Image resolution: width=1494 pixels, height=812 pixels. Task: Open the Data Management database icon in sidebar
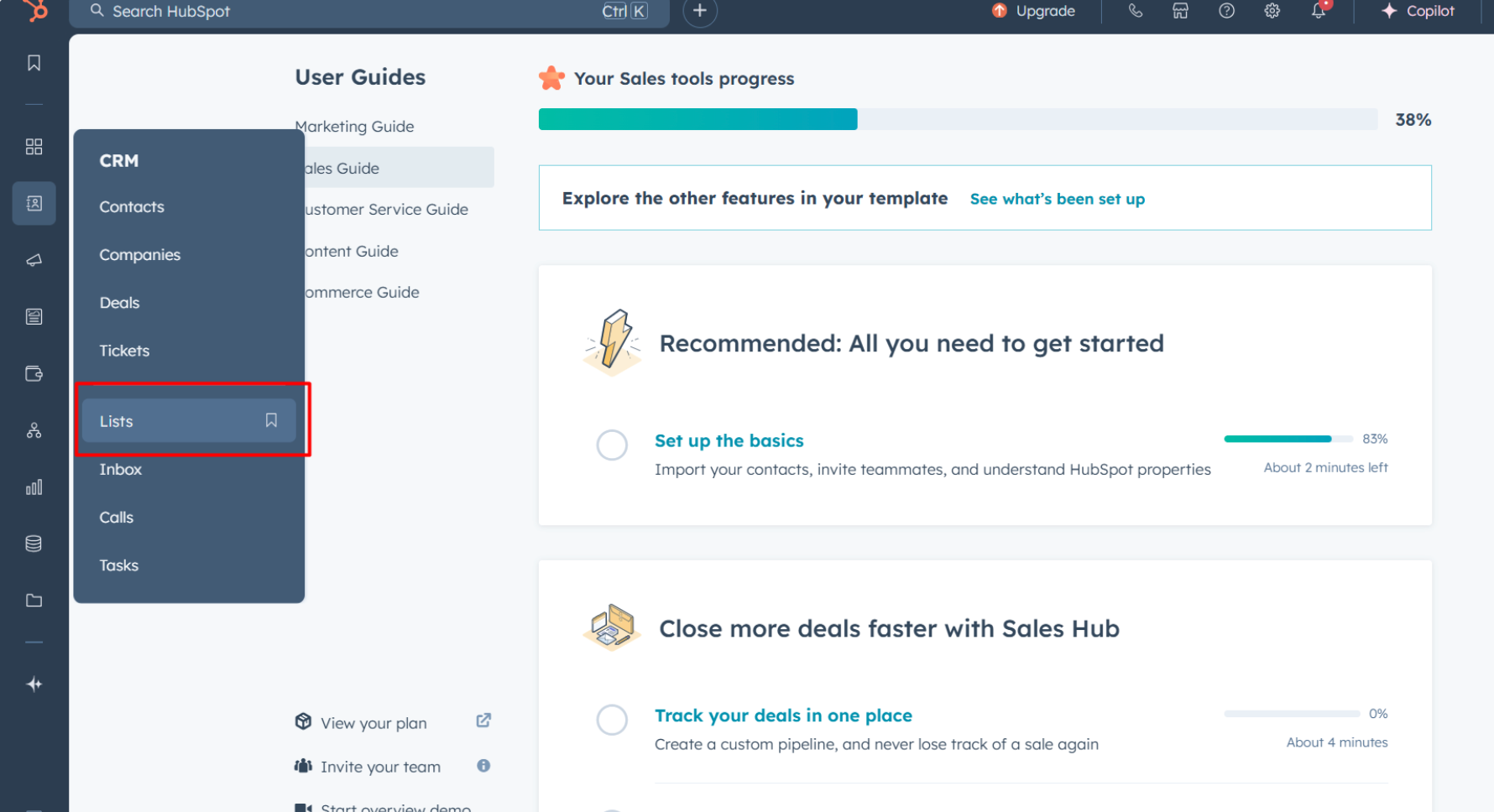pos(34,544)
